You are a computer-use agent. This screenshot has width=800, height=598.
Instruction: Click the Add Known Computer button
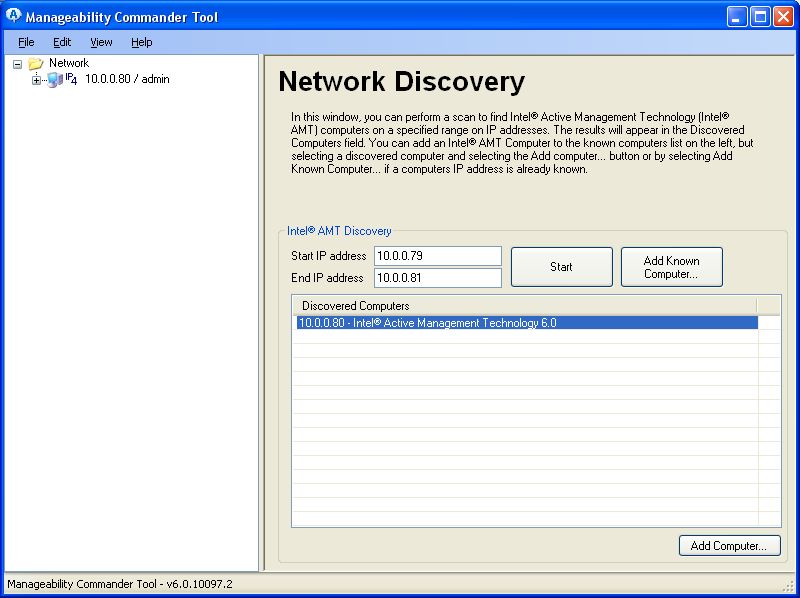click(x=671, y=267)
